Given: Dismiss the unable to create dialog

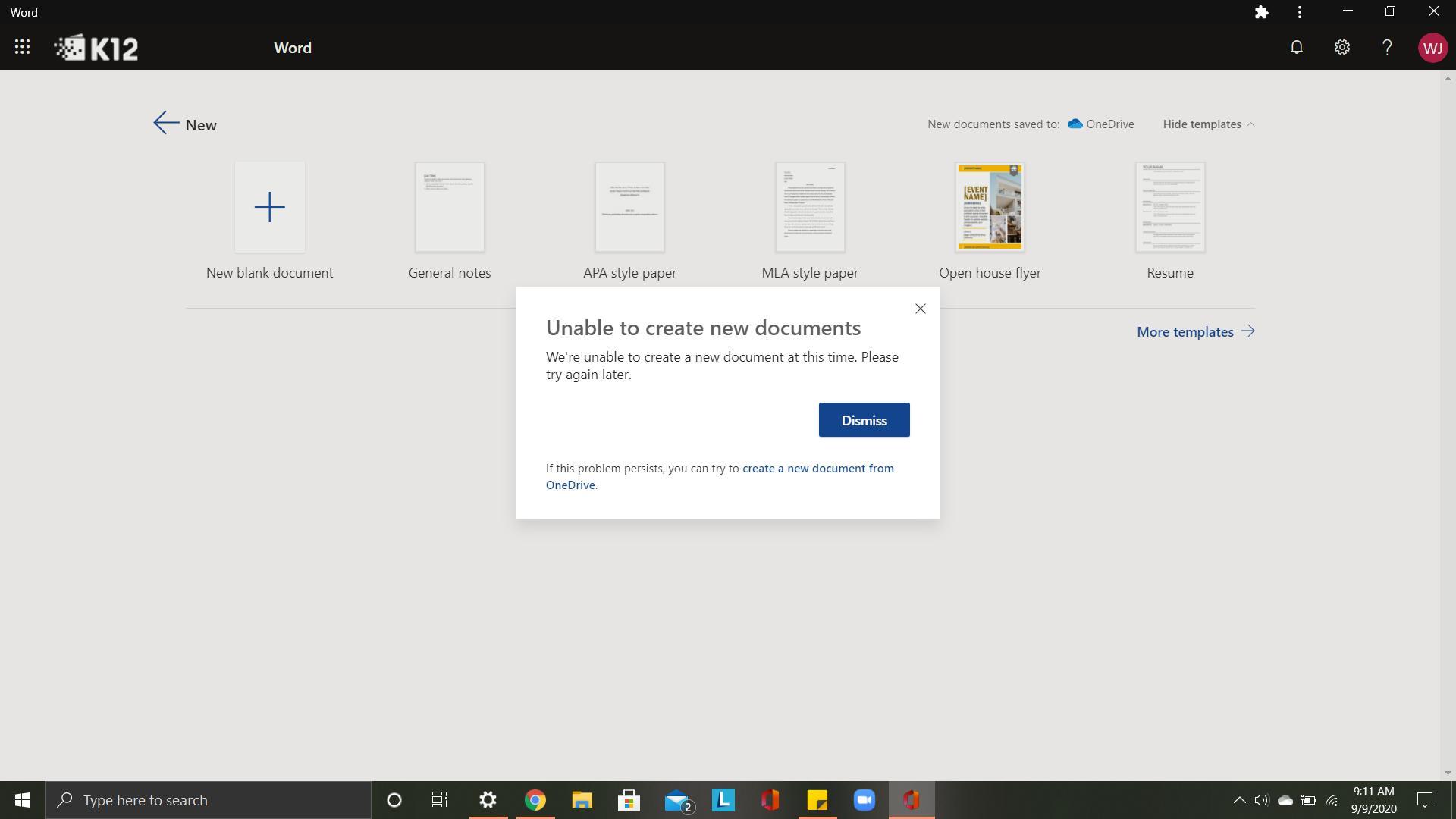Looking at the screenshot, I should tap(864, 420).
